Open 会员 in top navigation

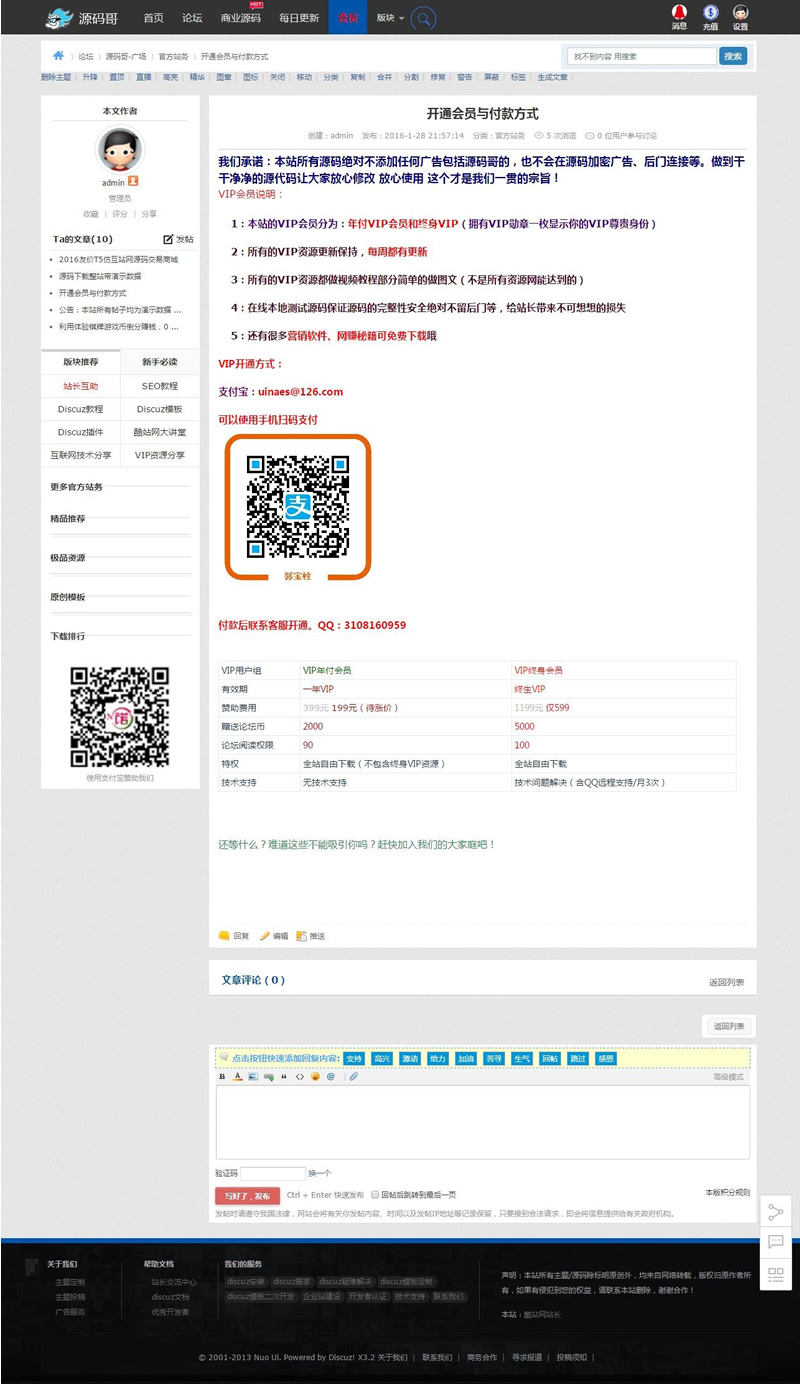(348, 18)
